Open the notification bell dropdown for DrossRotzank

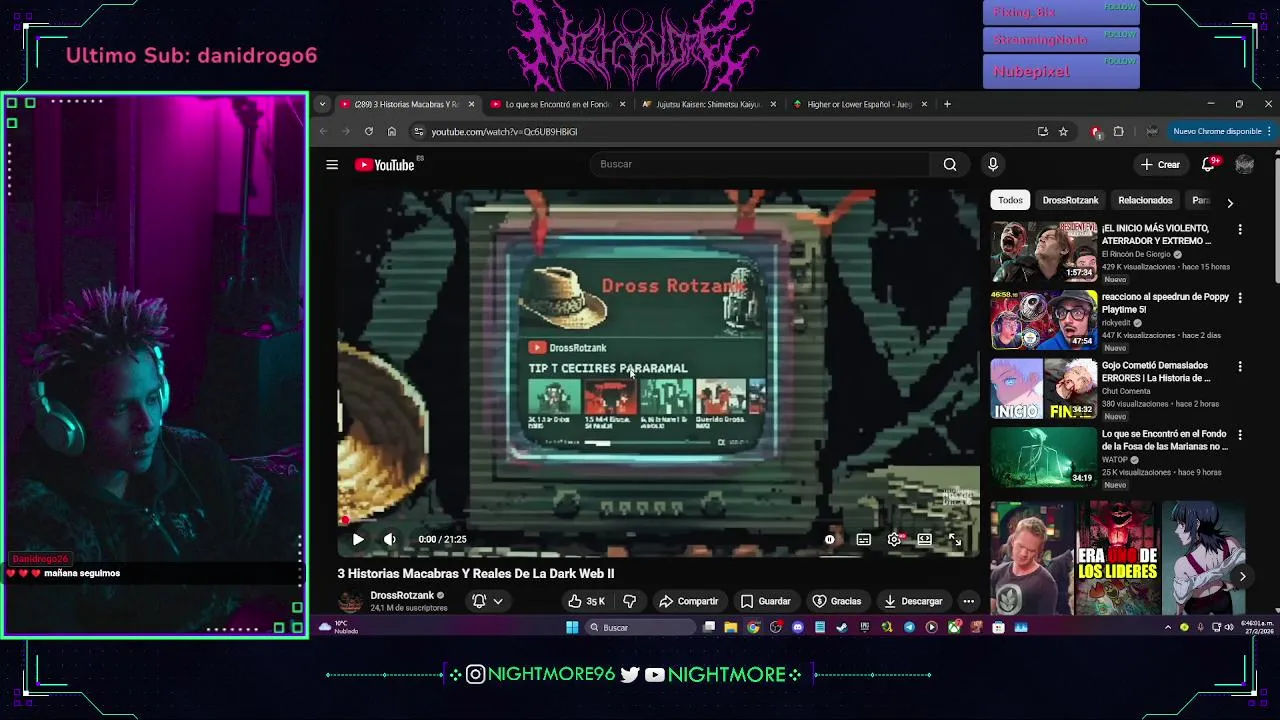coord(487,601)
